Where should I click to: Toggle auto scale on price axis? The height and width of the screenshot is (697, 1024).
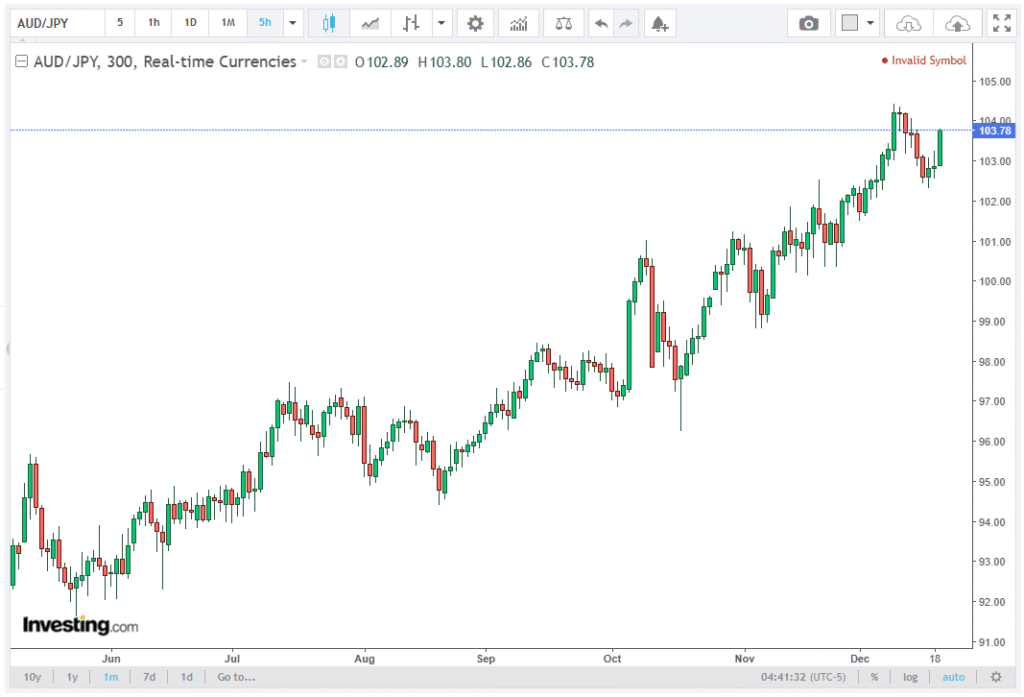(953, 677)
